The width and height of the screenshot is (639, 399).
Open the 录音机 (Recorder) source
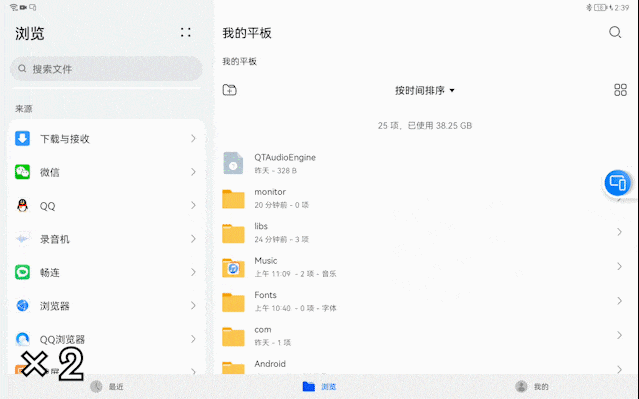106,239
